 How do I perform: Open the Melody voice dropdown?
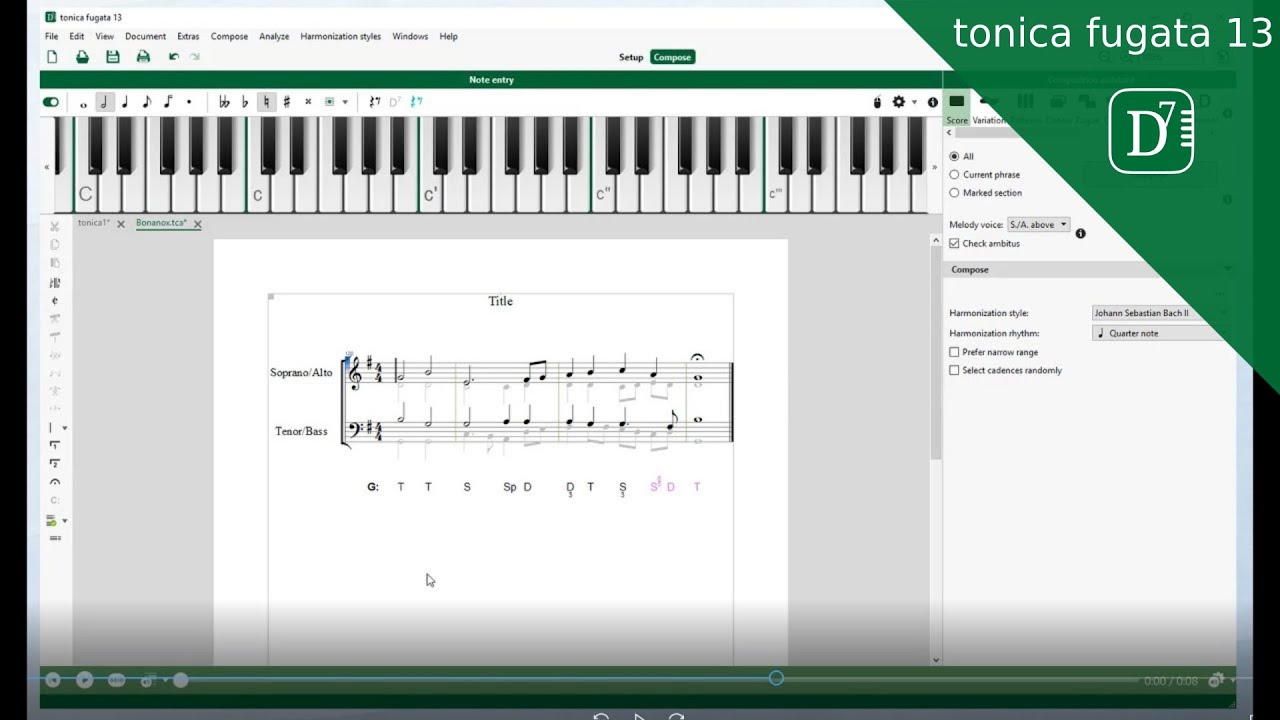pos(1038,225)
